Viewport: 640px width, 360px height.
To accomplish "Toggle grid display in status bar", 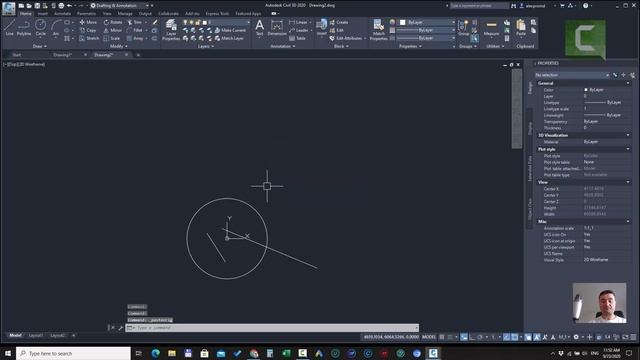I will 442,337.
